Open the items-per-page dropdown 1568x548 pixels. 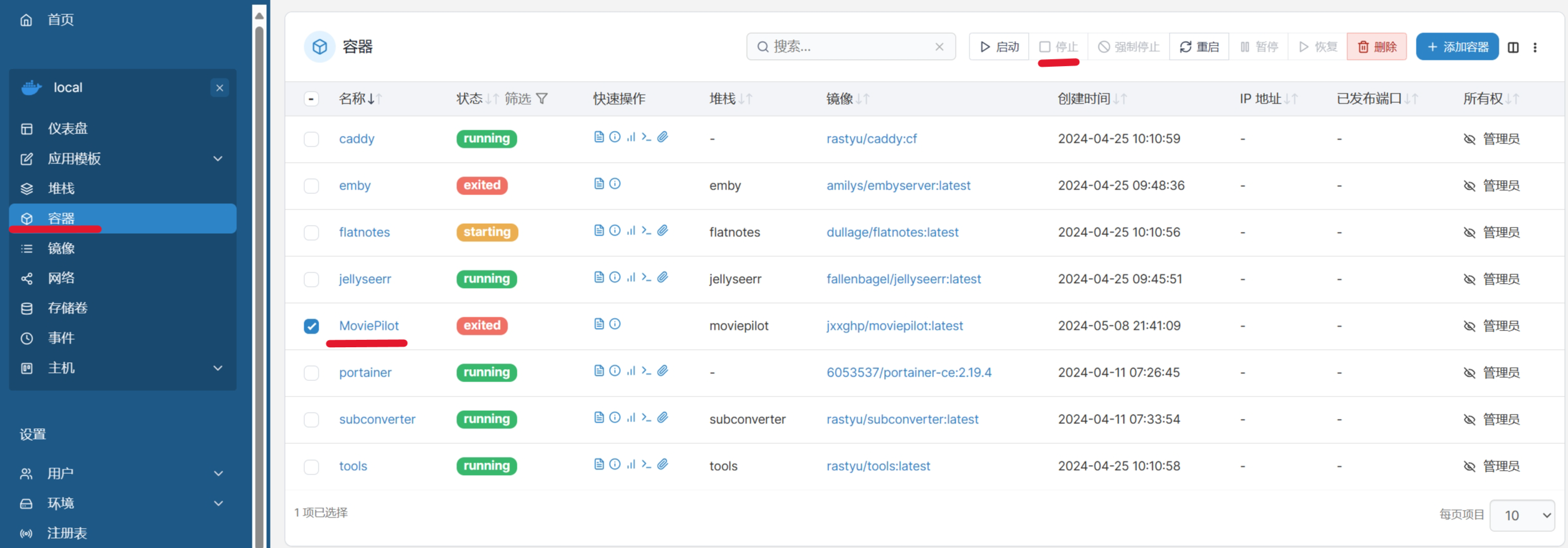point(1522,515)
